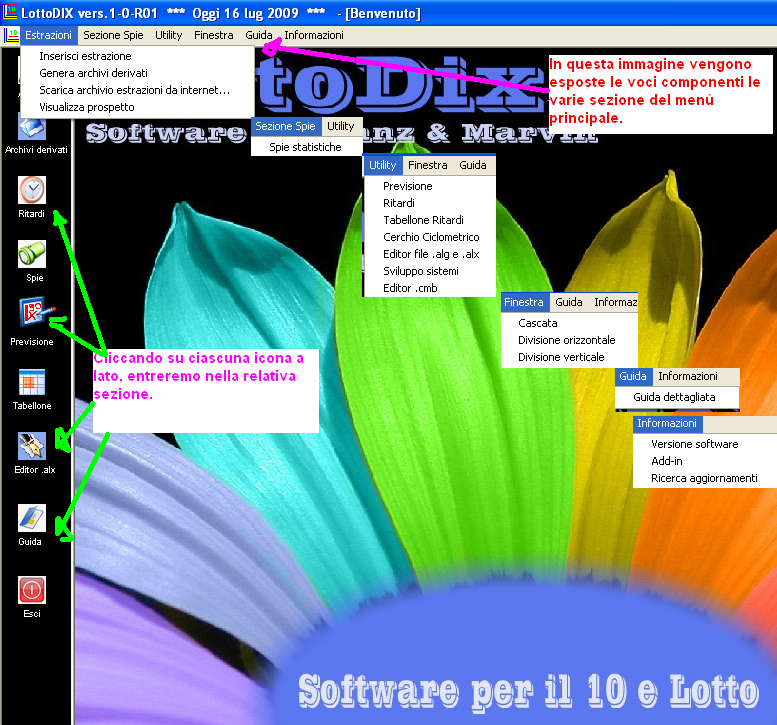The width and height of the screenshot is (777, 725).
Task: Open Utility in the top menu bar
Action: point(168,36)
